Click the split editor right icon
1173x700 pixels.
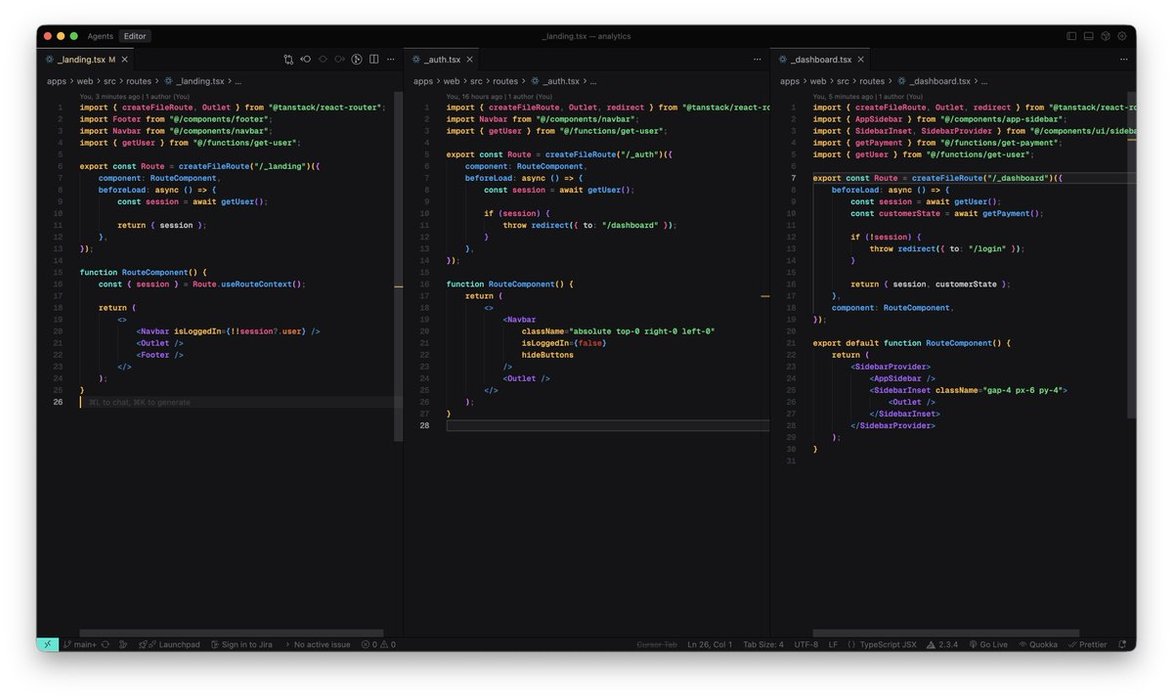coord(374,60)
